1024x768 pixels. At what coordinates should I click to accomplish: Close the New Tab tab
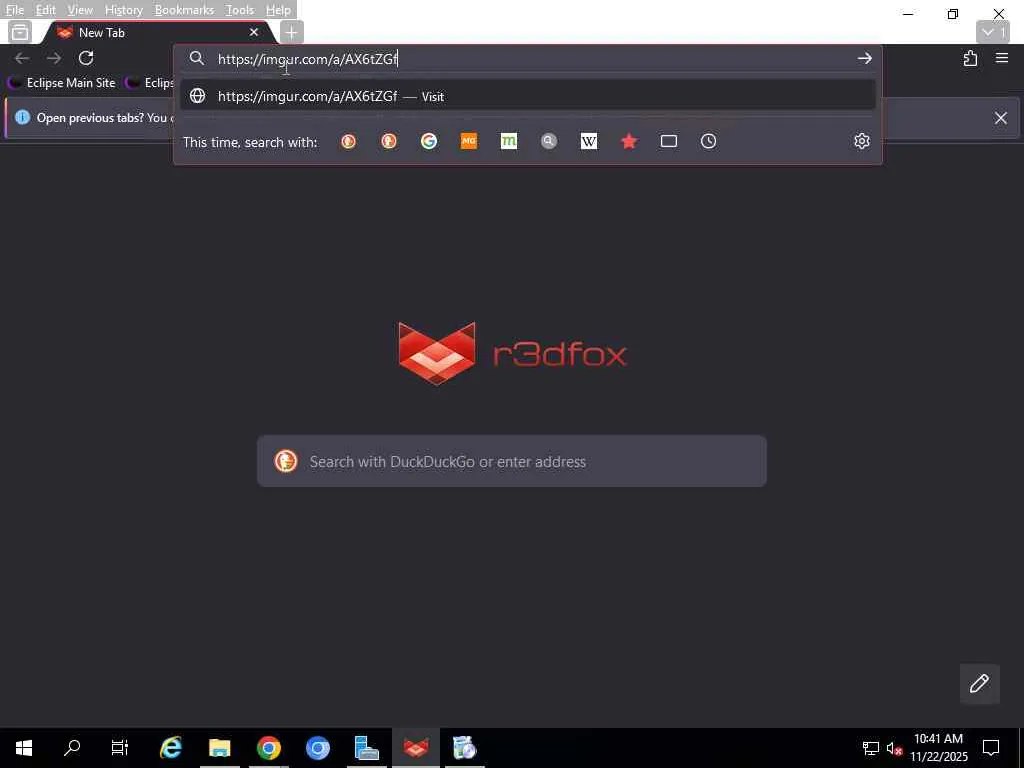tap(253, 32)
